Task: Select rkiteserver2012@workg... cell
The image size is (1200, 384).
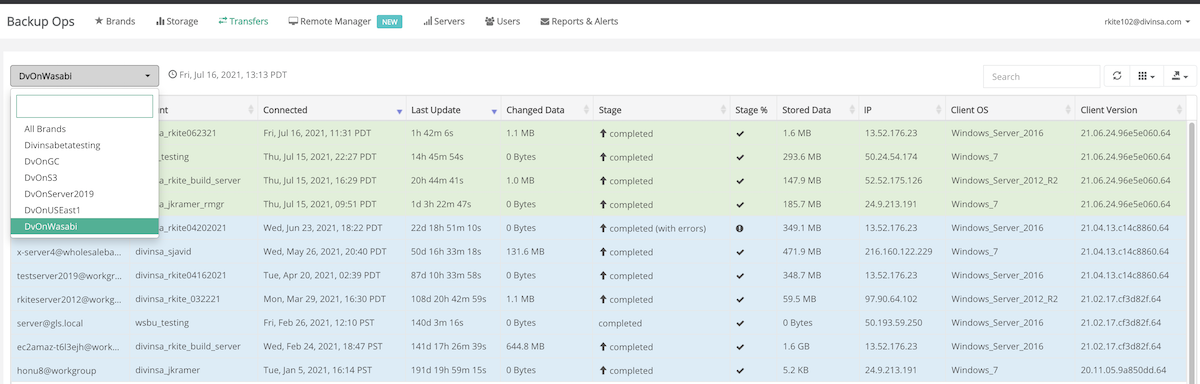Action: 68,300
